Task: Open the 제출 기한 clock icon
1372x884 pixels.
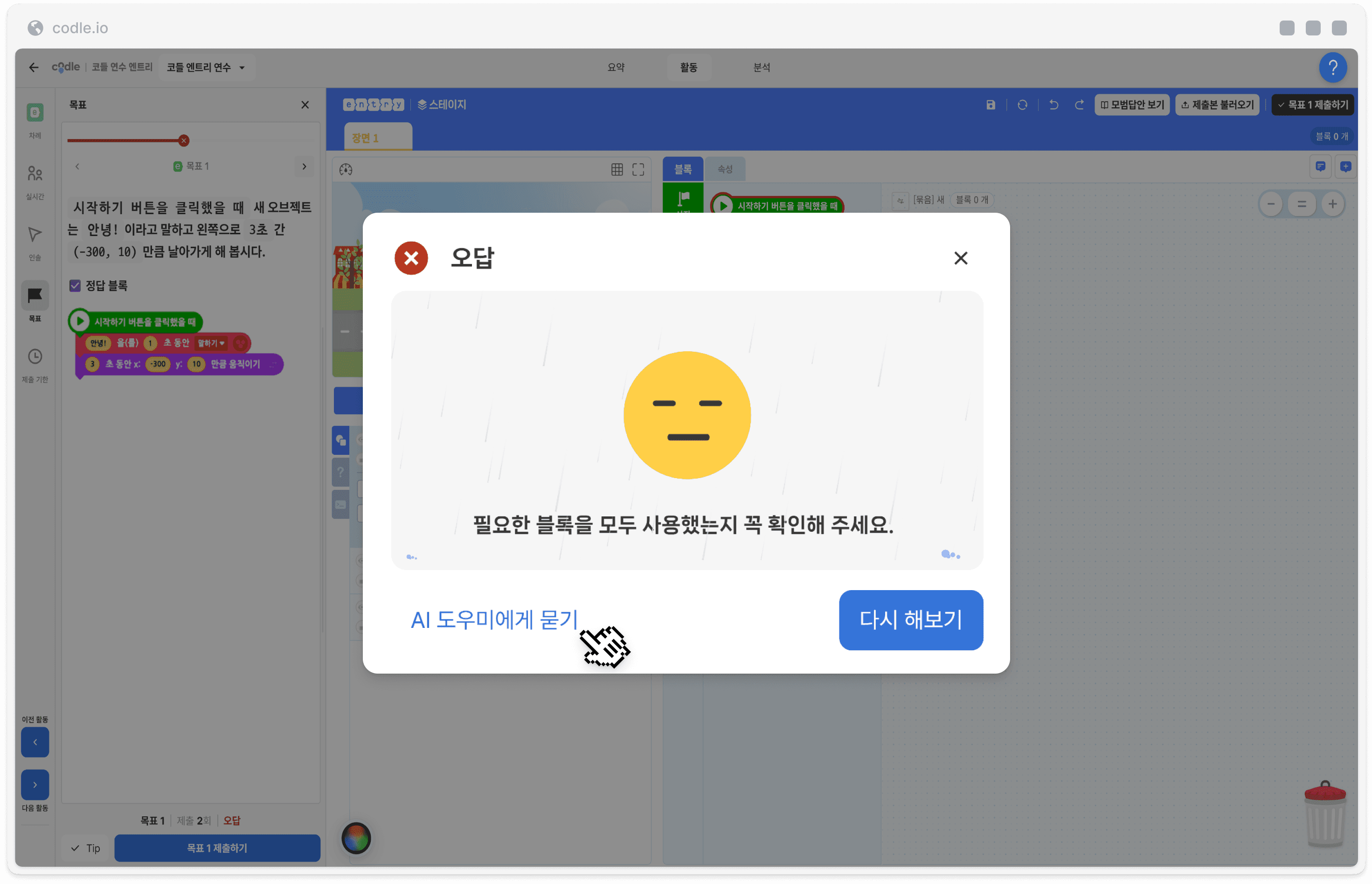Action: (x=35, y=356)
